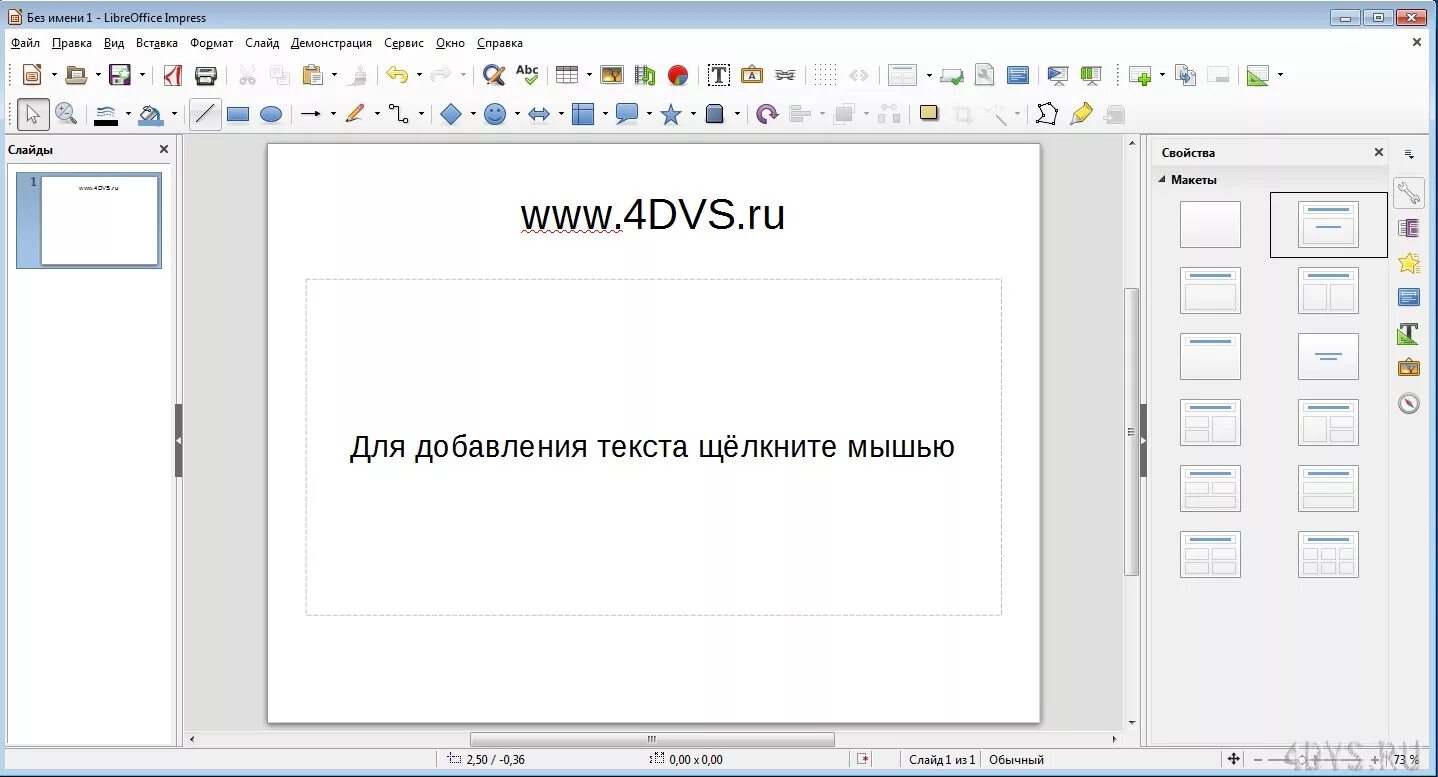The height and width of the screenshot is (777, 1438).
Task: Run spelling check Abc icon
Action: (x=527, y=75)
